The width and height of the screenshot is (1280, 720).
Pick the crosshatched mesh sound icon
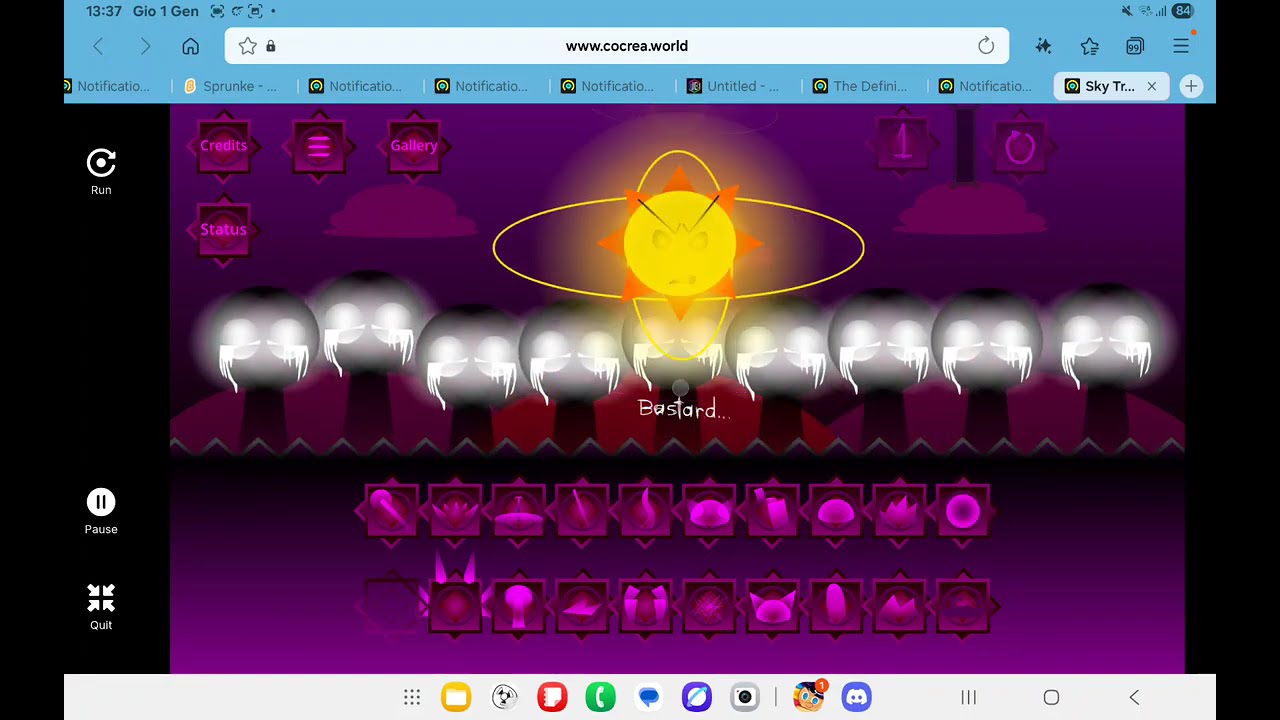point(710,605)
